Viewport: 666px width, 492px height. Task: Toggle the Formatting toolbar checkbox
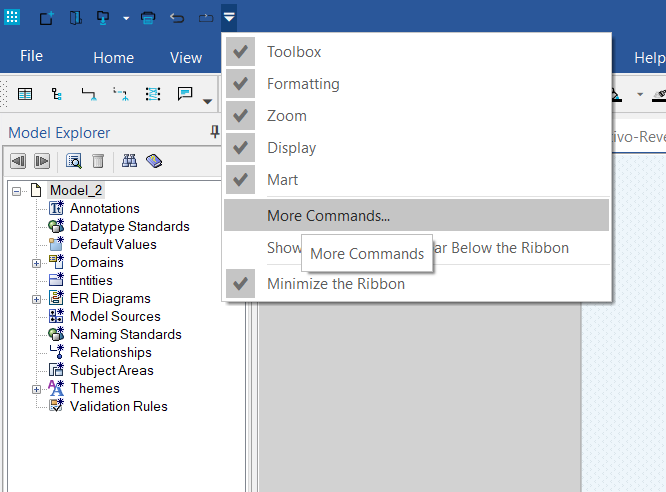pyautogui.click(x=240, y=84)
